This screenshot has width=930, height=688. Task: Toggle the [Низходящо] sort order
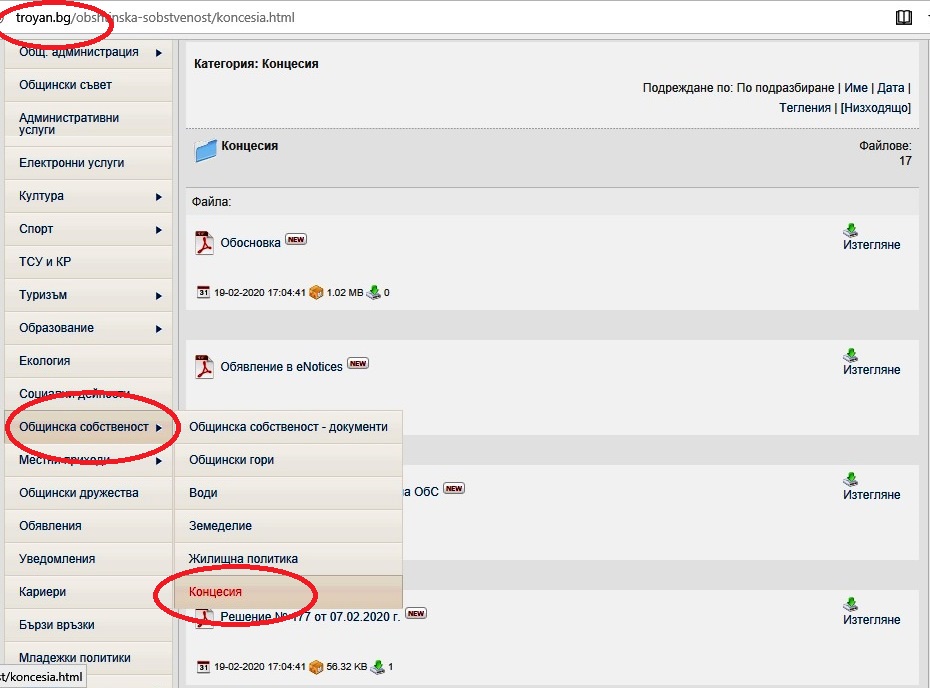coord(875,108)
